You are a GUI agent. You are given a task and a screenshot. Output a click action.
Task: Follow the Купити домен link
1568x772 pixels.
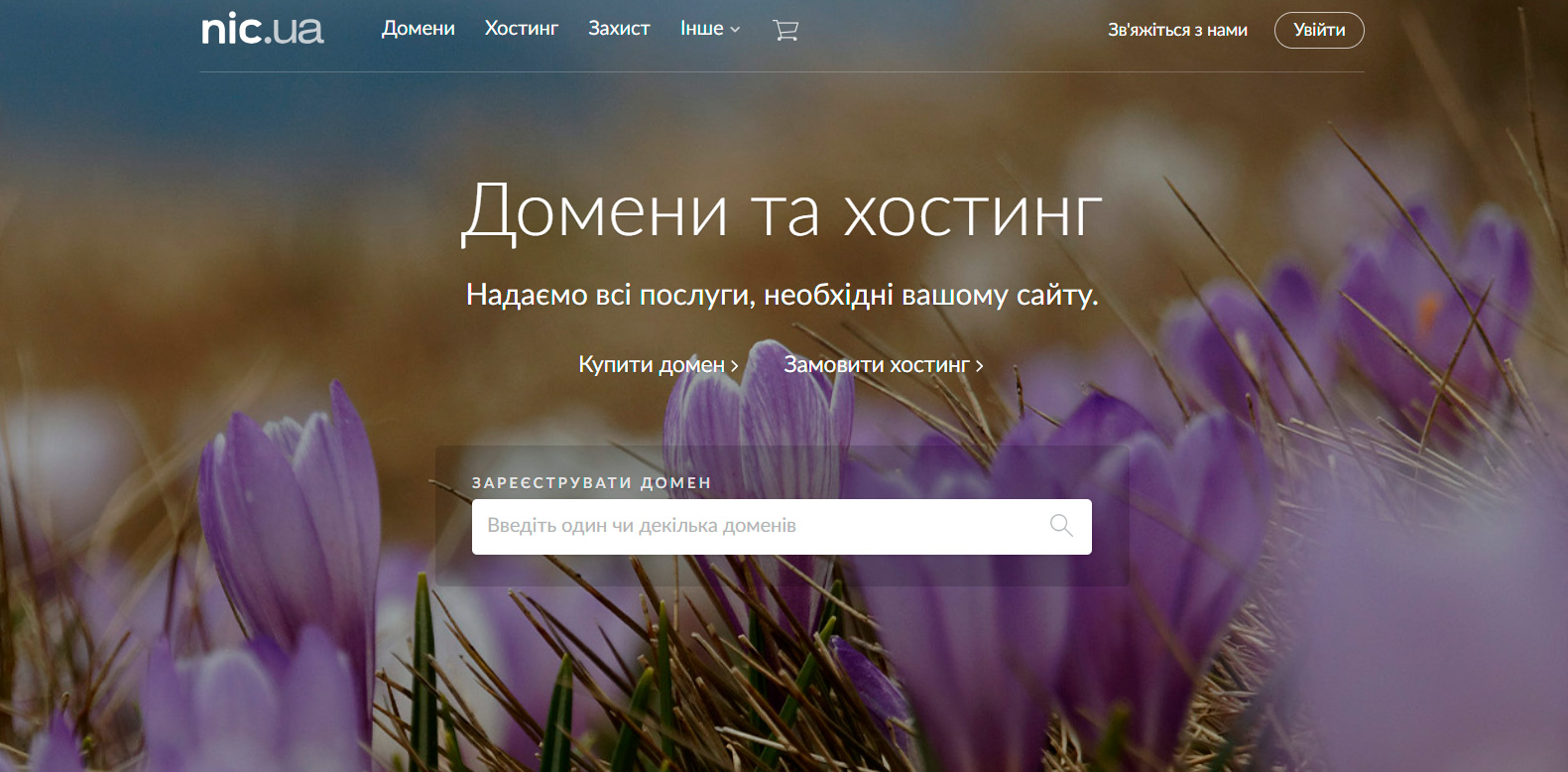point(659,365)
